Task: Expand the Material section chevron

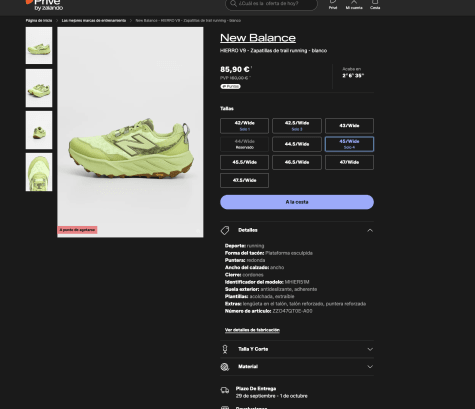Action: coord(370,367)
